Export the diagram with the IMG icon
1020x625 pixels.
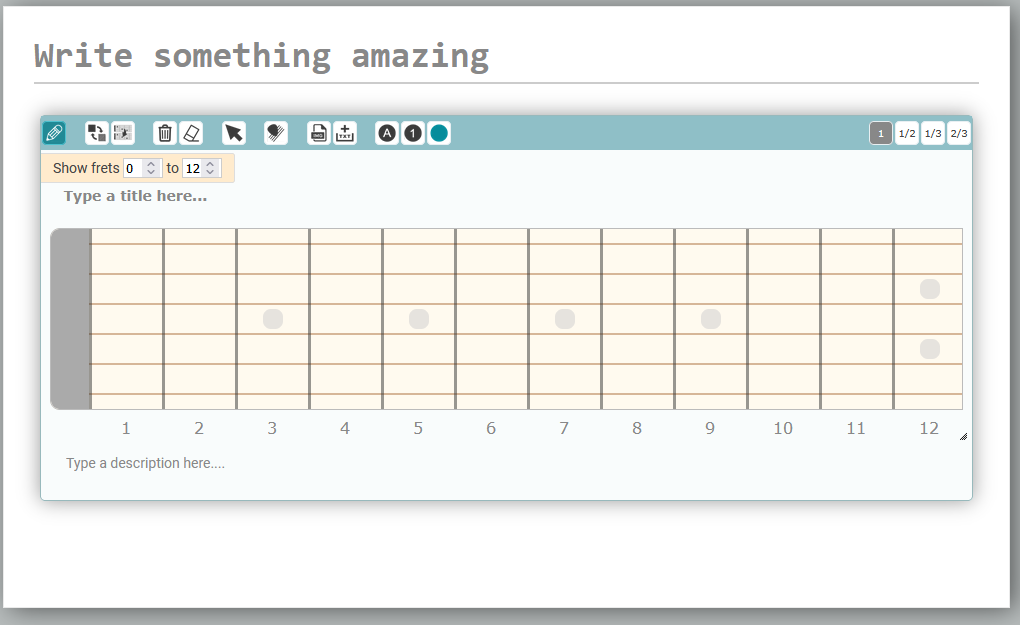318,132
